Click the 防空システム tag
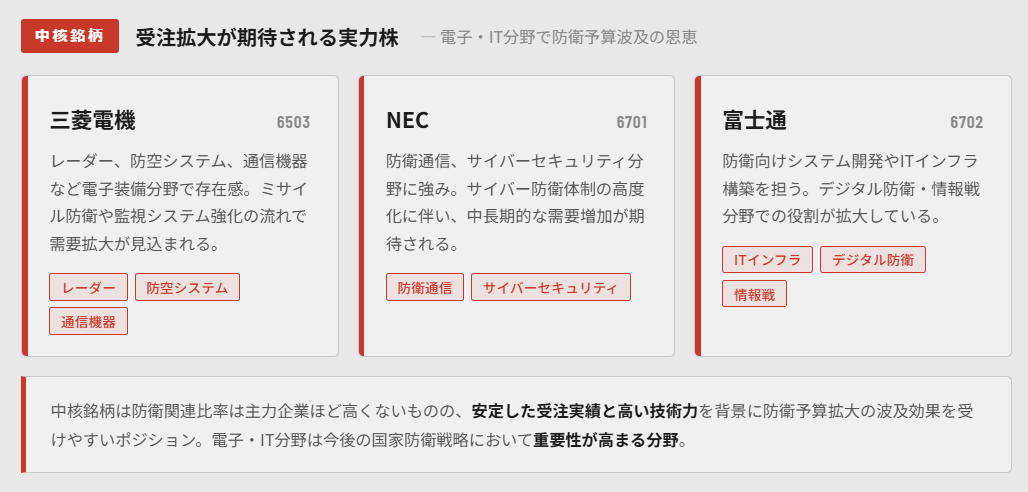 (x=187, y=288)
